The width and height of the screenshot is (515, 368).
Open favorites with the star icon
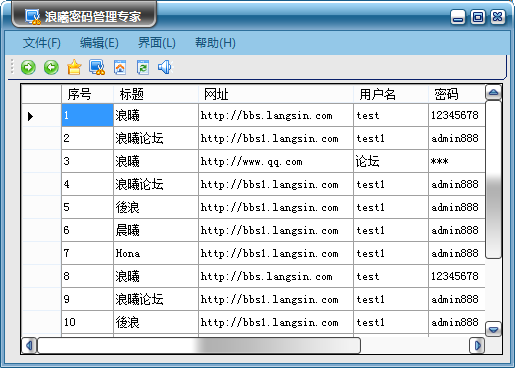click(x=74, y=67)
